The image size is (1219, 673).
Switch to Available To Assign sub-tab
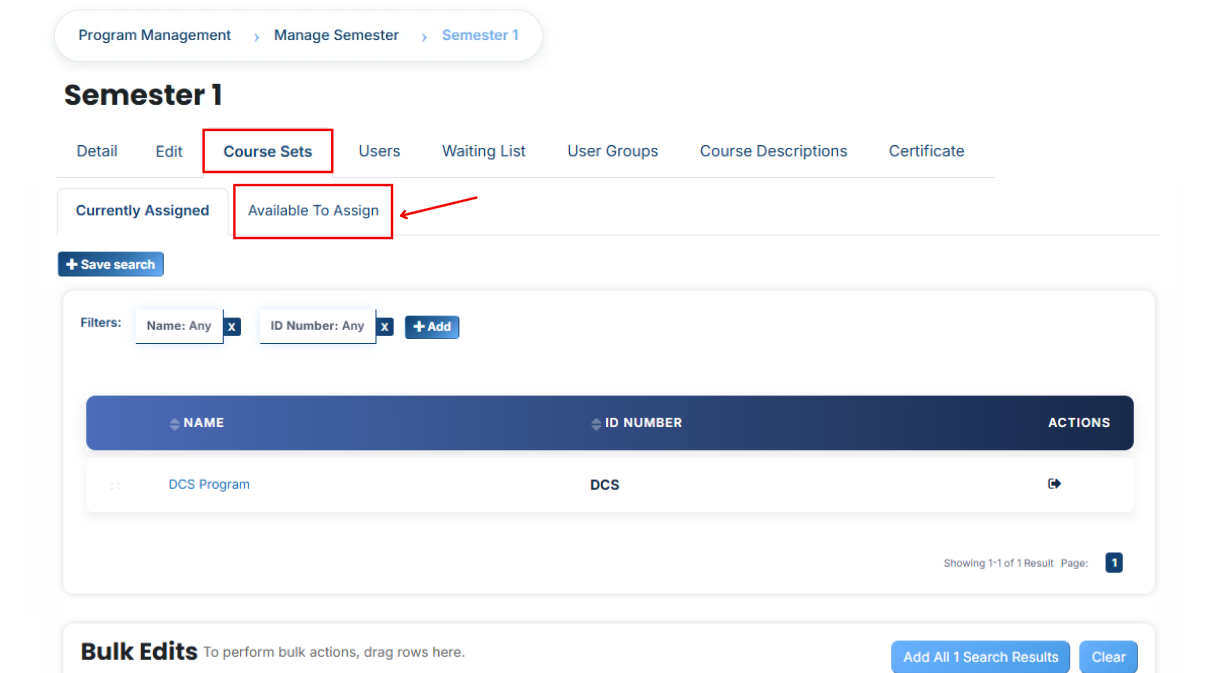pyautogui.click(x=313, y=211)
